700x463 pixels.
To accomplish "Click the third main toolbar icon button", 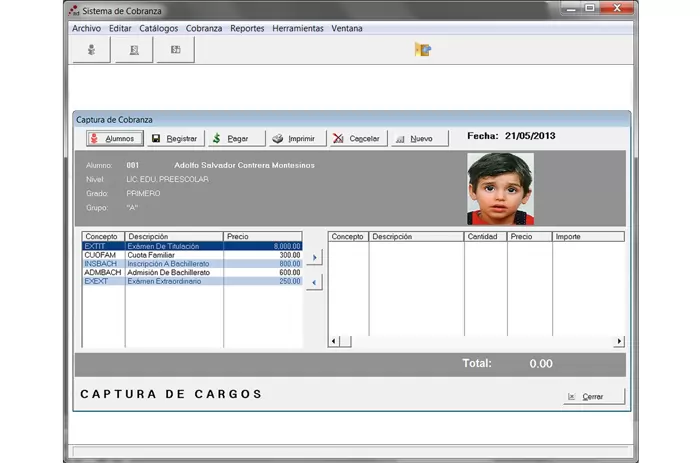I will (x=175, y=49).
